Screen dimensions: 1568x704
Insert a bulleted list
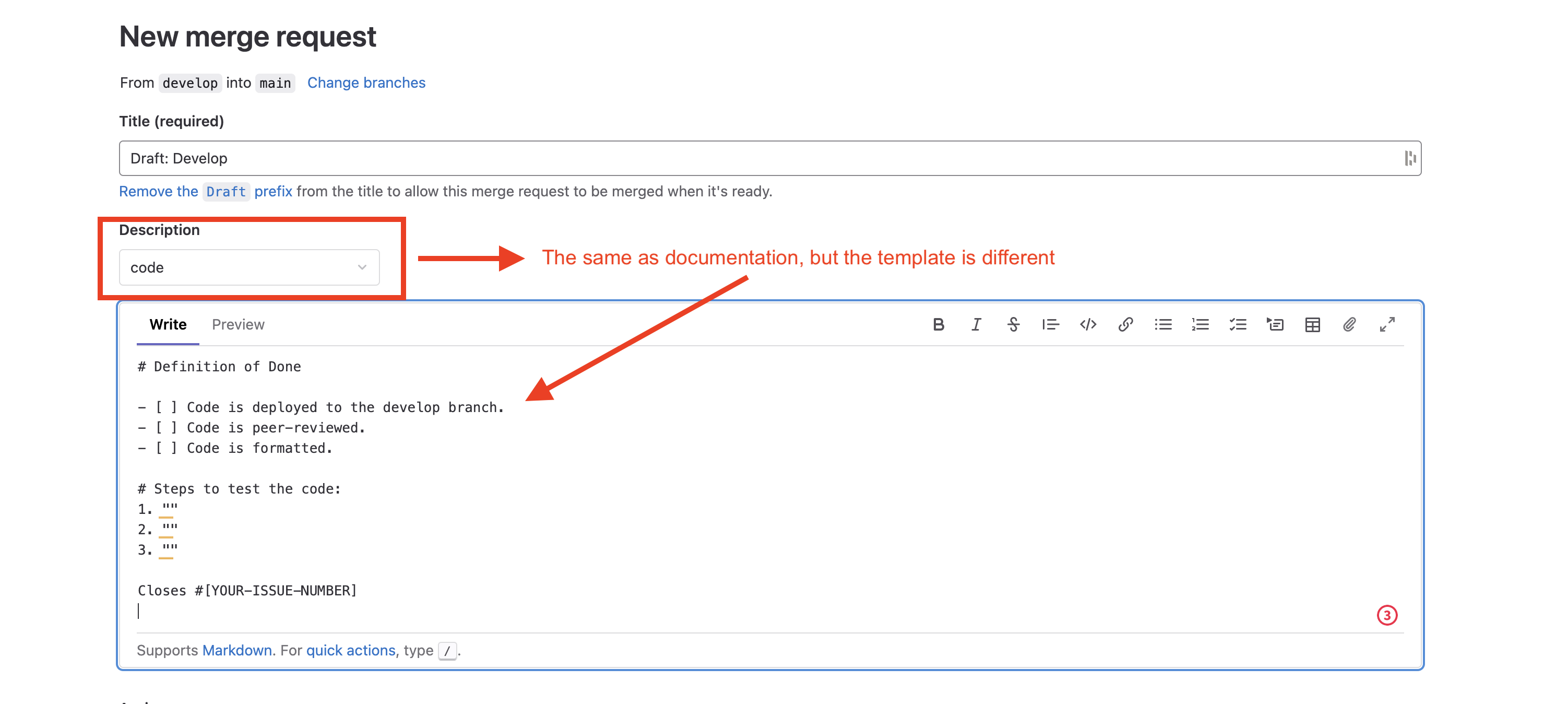[x=1162, y=325]
